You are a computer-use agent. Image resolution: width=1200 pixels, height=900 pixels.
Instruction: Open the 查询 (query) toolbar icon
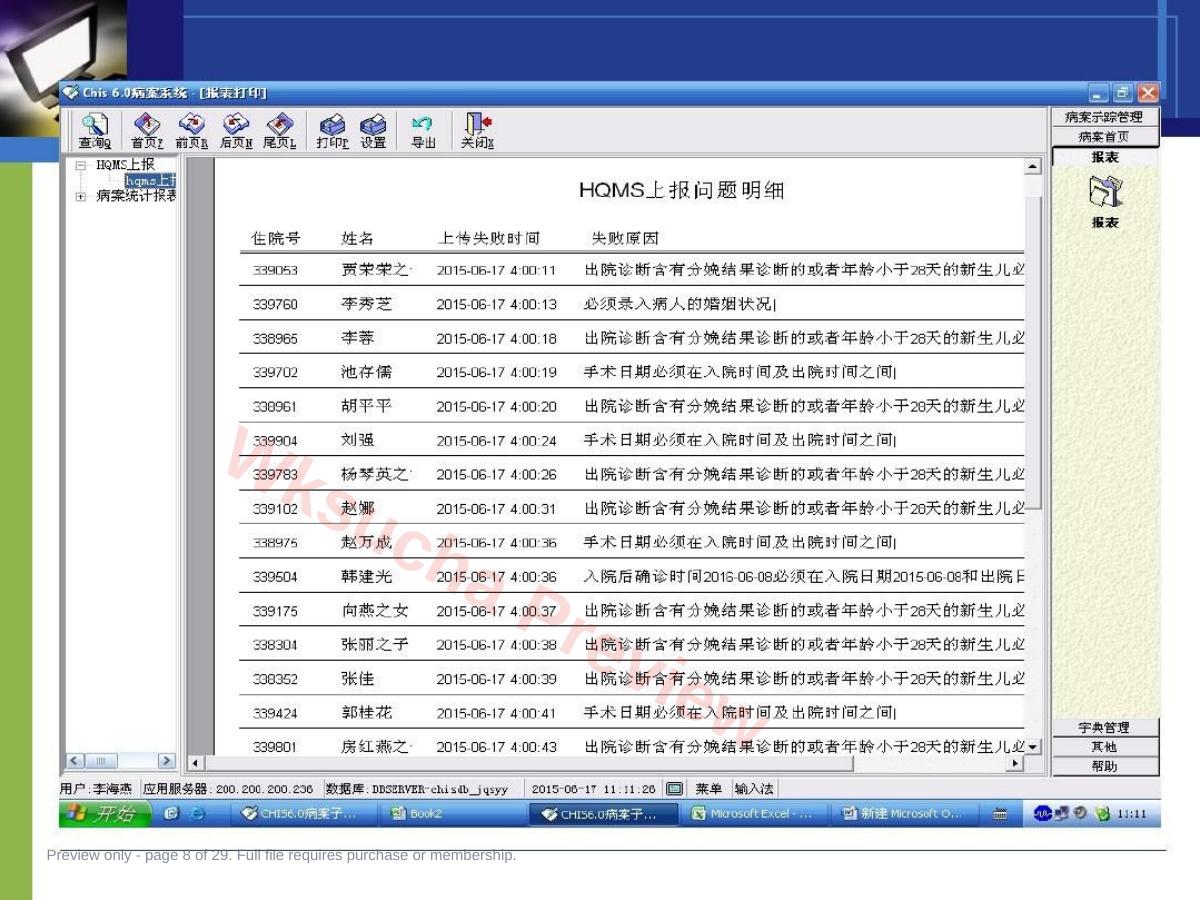95,131
